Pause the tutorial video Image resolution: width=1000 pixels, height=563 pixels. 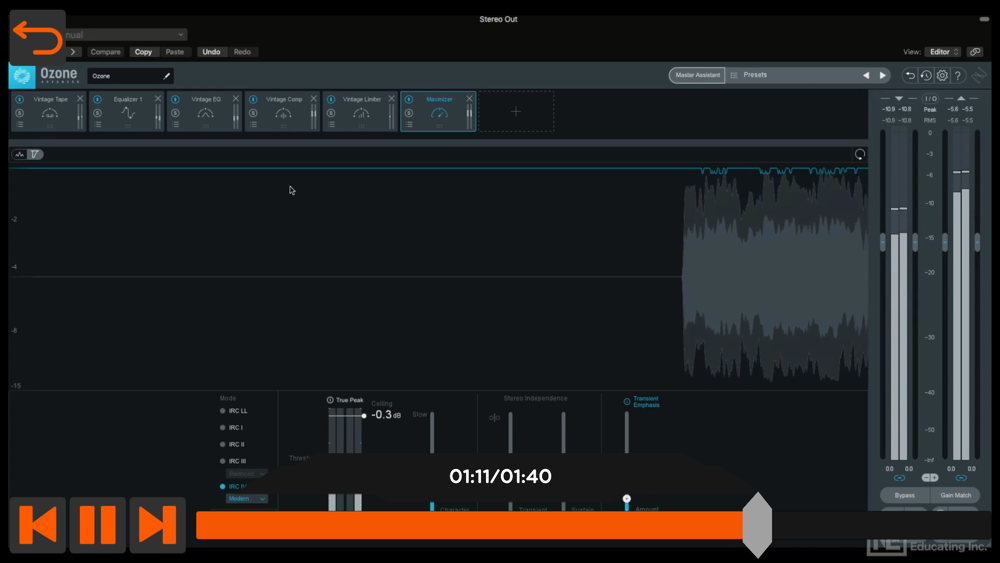pos(98,525)
